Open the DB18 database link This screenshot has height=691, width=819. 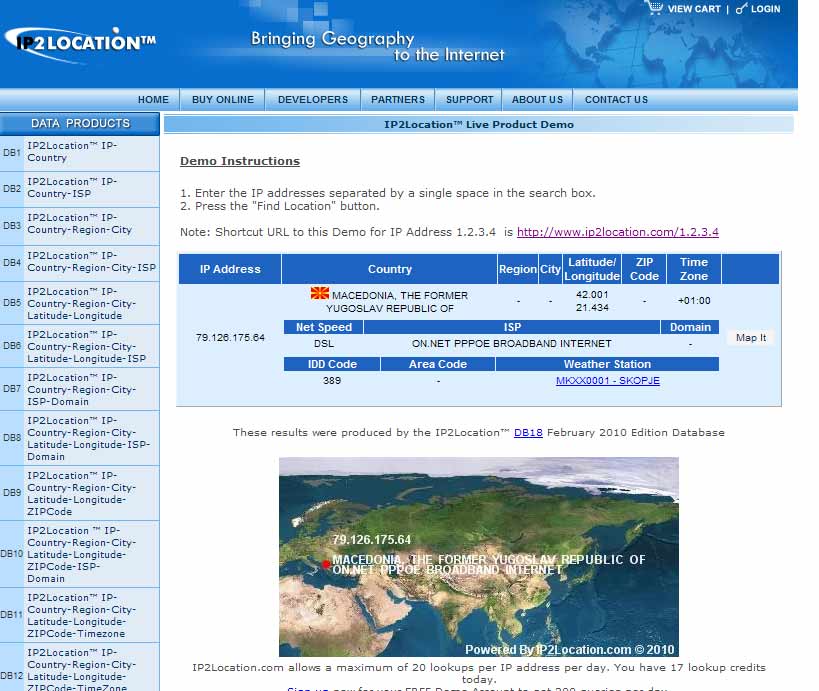[x=528, y=432]
